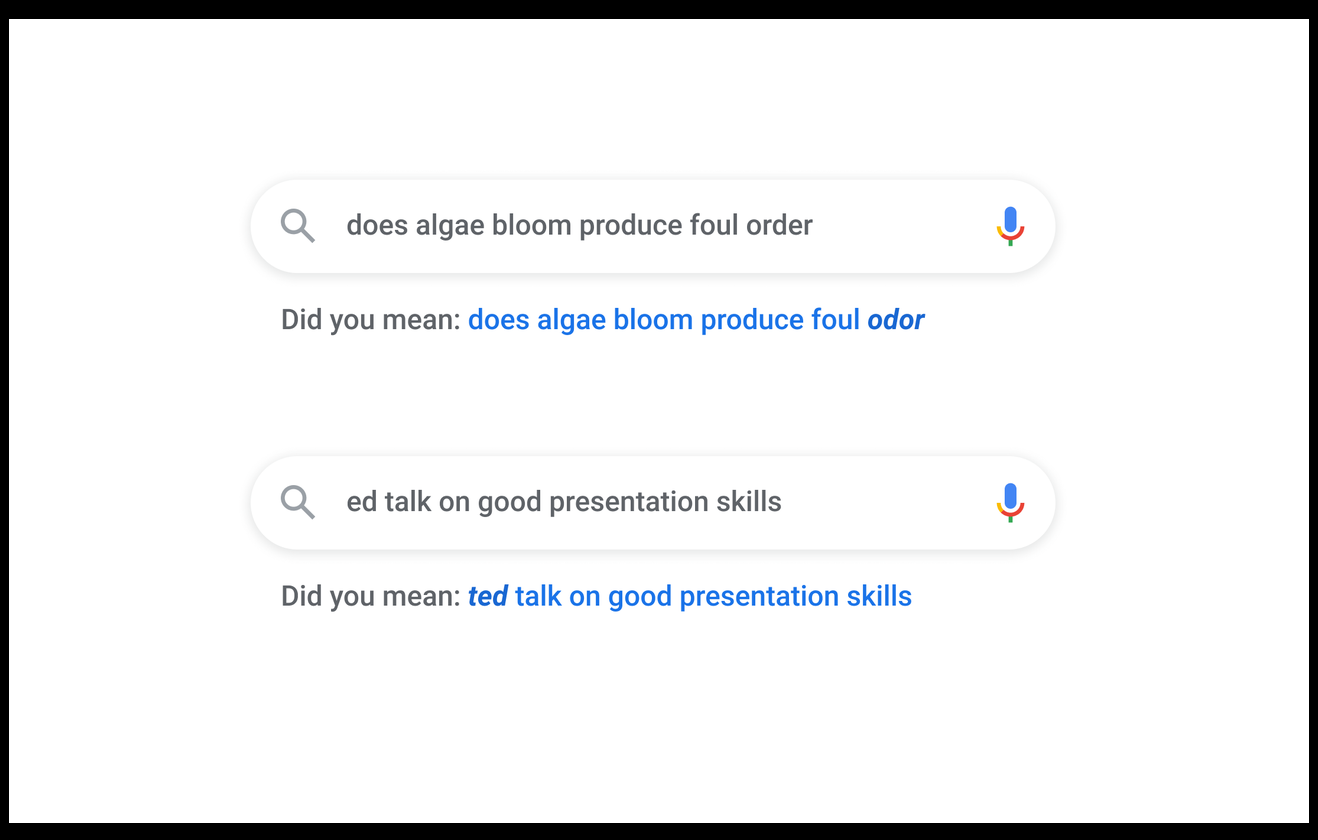Click the misspelled word 'order' in first search box
This screenshot has width=1318, height=840.
click(x=779, y=226)
